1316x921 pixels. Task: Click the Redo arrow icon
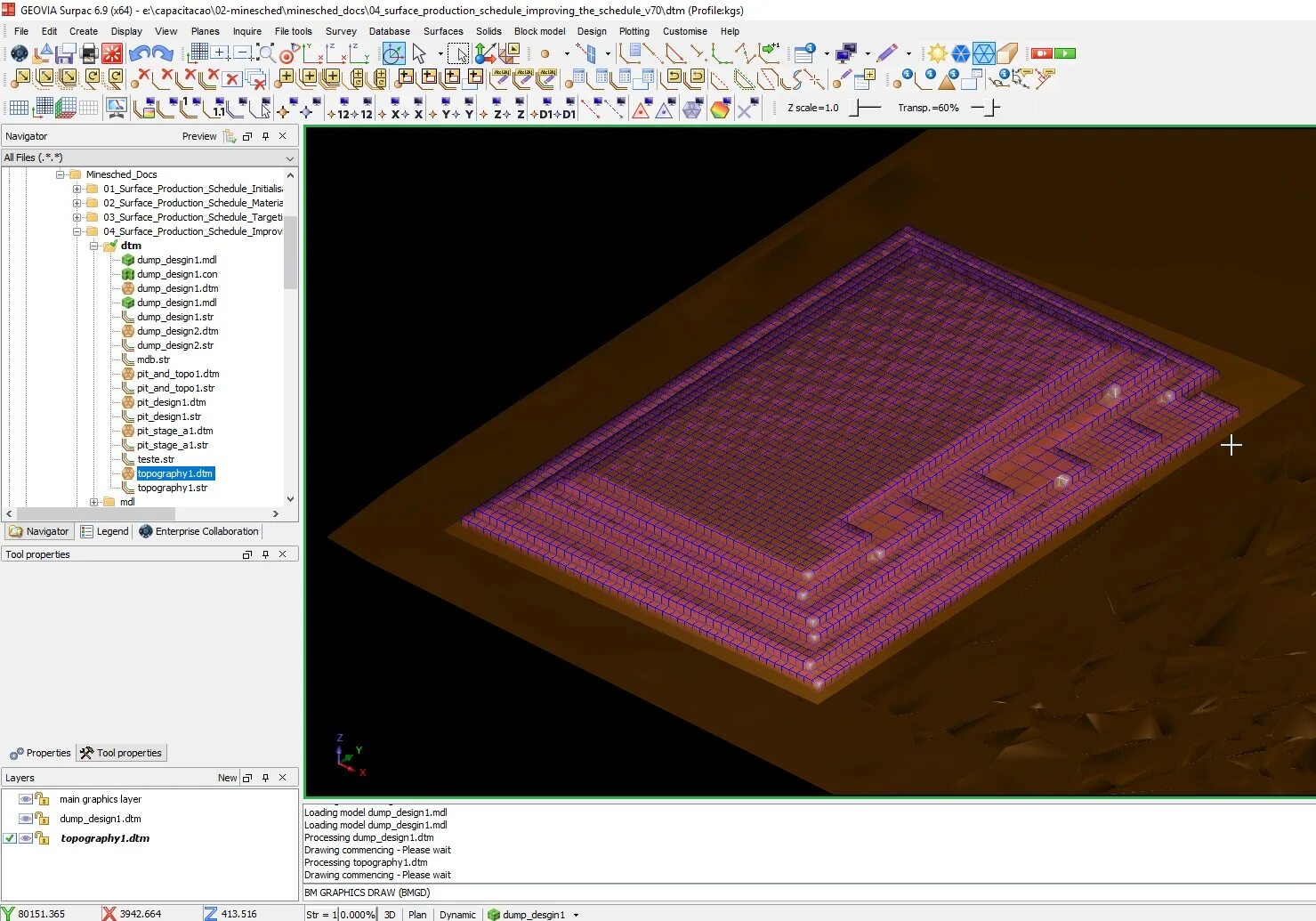click(x=162, y=53)
